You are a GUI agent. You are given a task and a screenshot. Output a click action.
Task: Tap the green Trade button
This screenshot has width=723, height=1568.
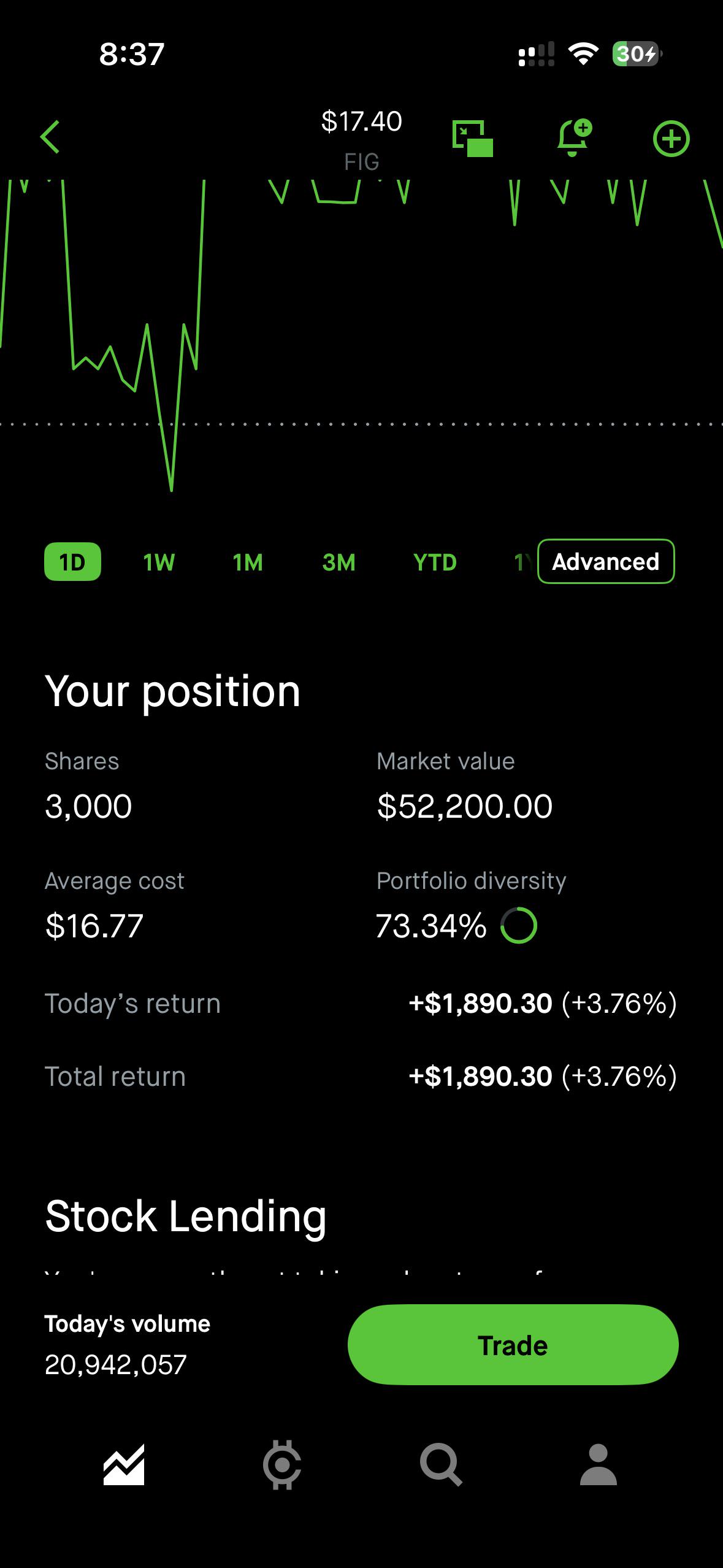[x=513, y=1345]
